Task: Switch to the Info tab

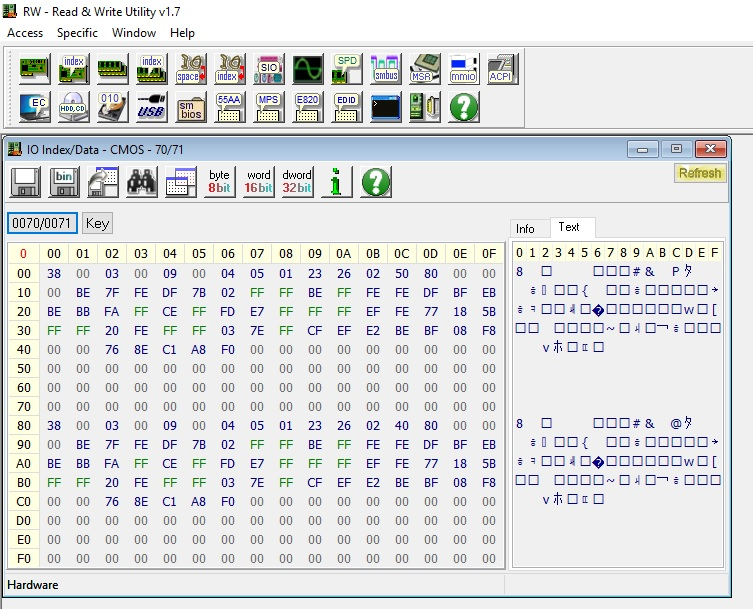Action: (x=526, y=229)
